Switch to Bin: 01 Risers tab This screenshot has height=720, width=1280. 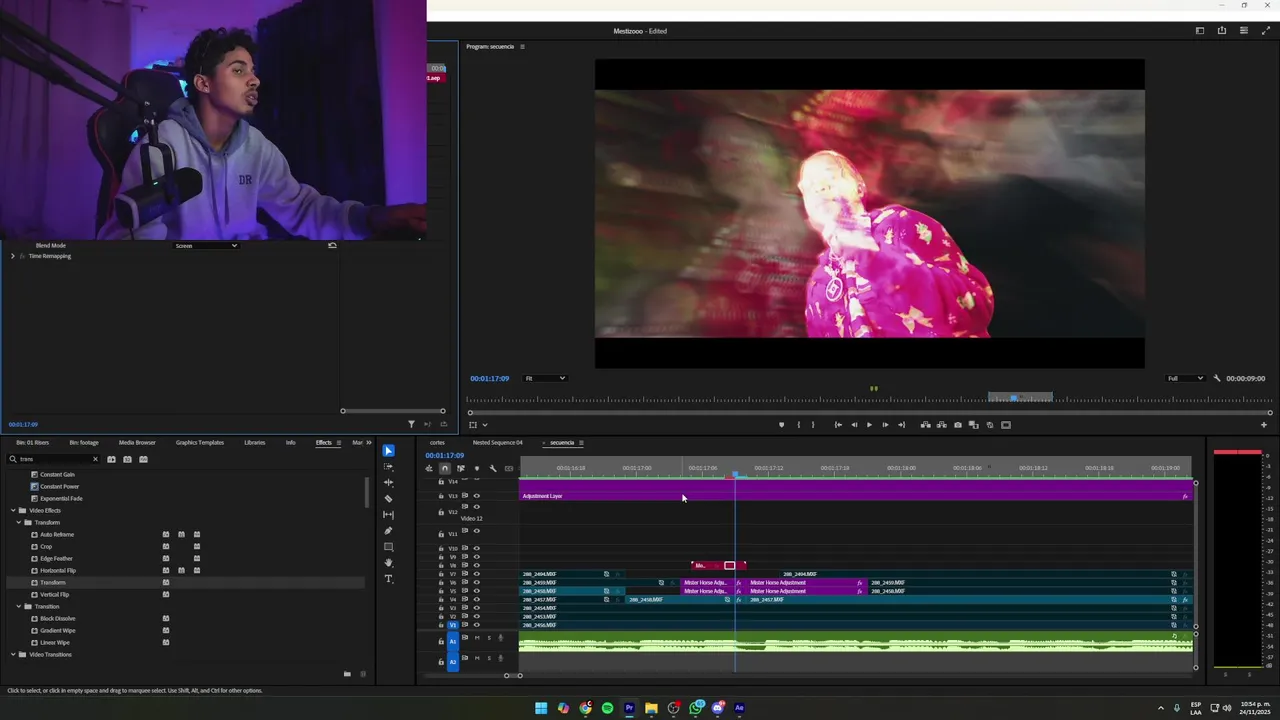click(x=32, y=442)
